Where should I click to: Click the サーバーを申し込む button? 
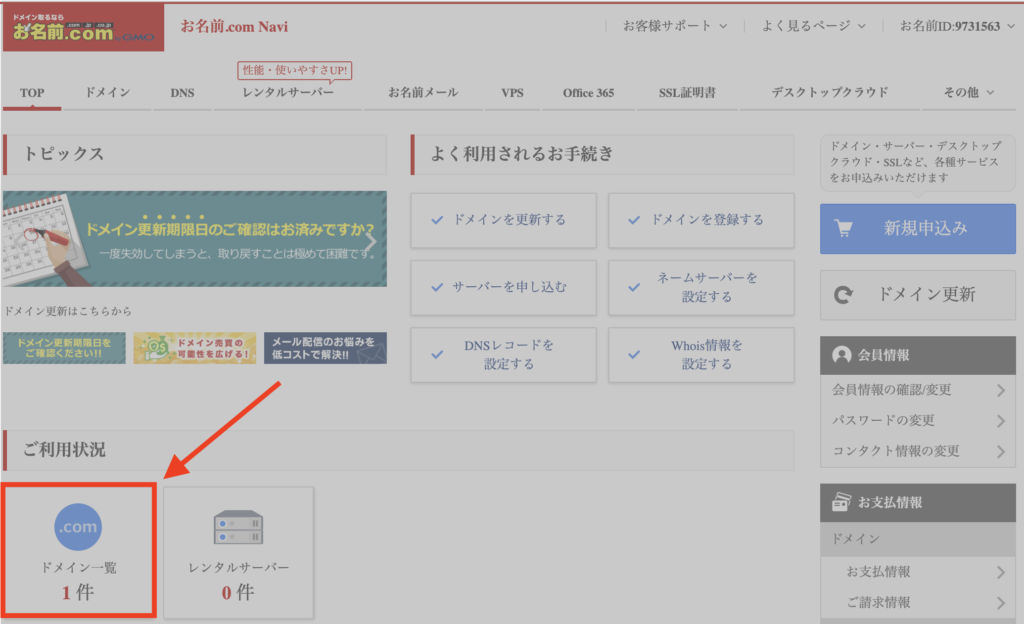(504, 287)
